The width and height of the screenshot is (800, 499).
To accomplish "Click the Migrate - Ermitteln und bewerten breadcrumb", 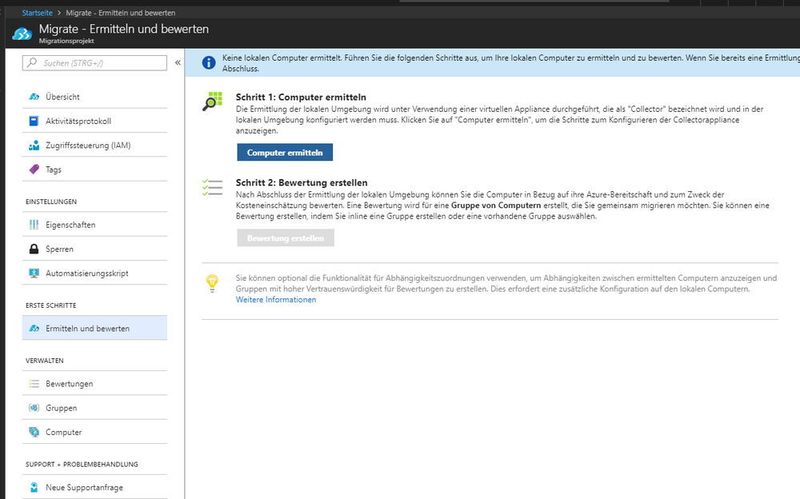I will [120, 13].
